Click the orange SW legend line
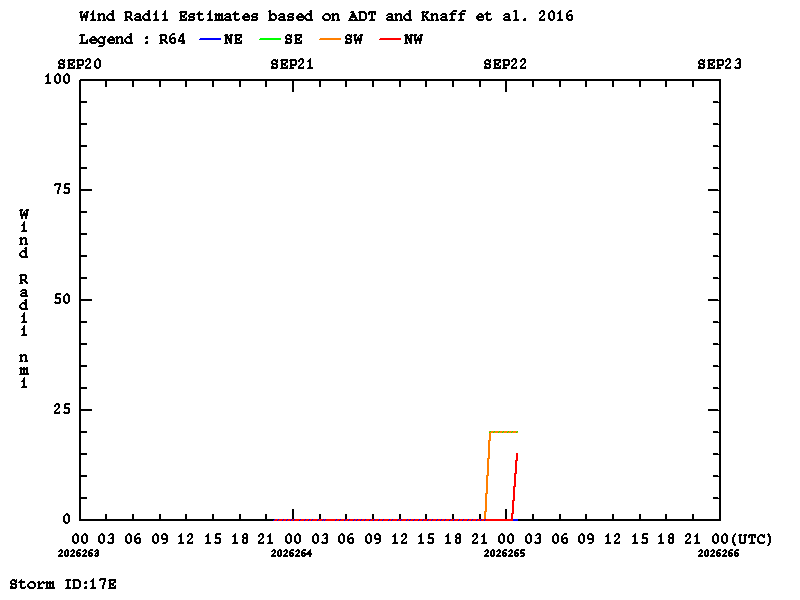800x600 pixels. tap(330, 39)
